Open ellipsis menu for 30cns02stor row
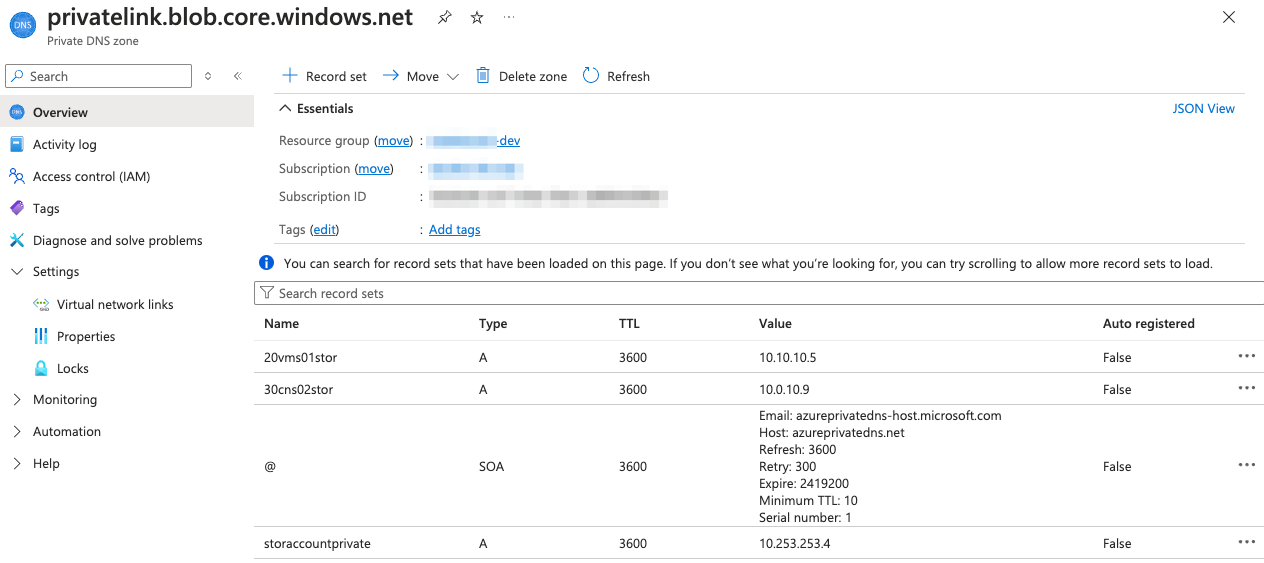Screen dimensions: 1264x563 click(1246, 388)
